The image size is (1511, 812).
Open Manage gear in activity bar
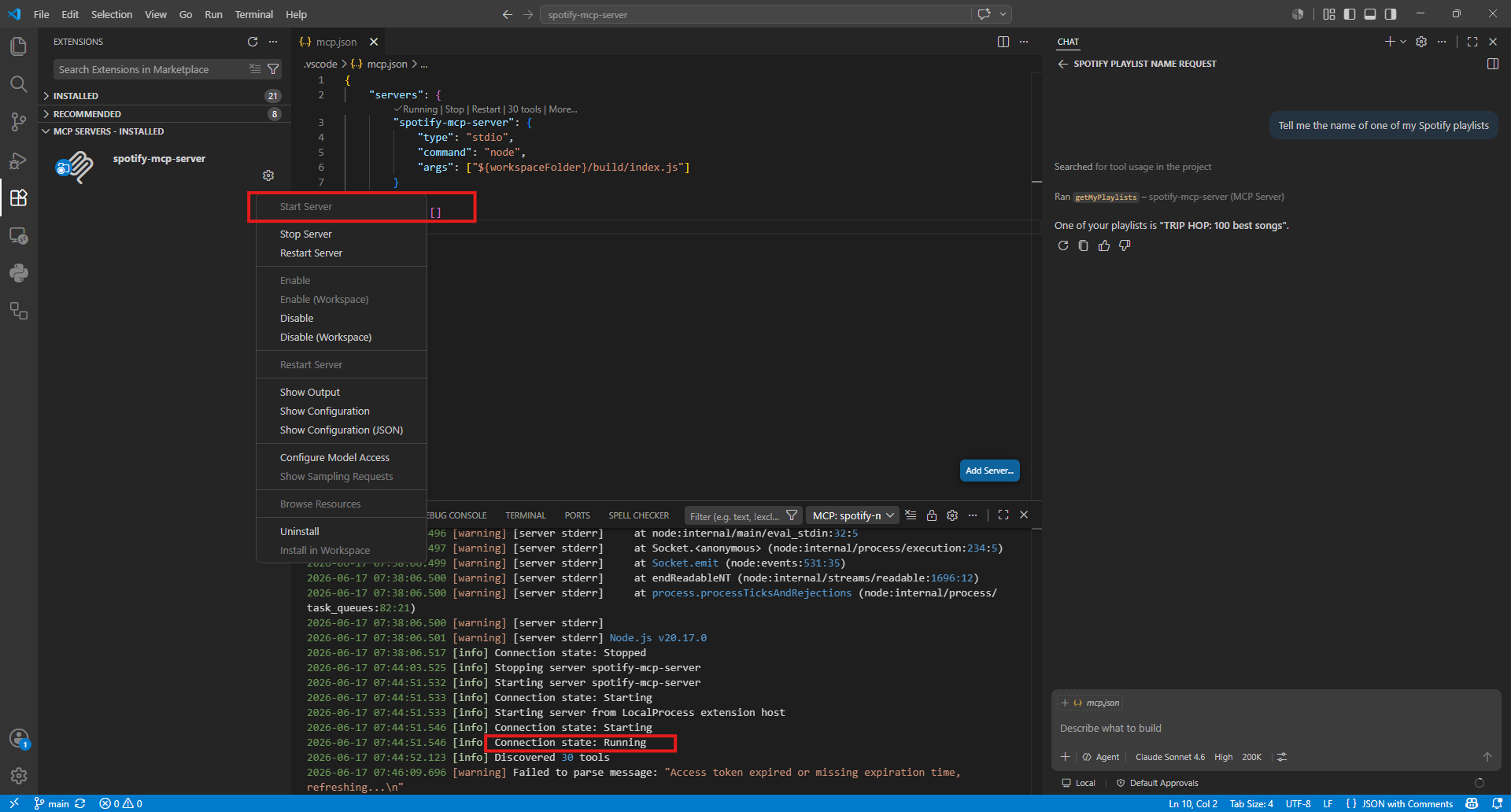pyautogui.click(x=18, y=776)
